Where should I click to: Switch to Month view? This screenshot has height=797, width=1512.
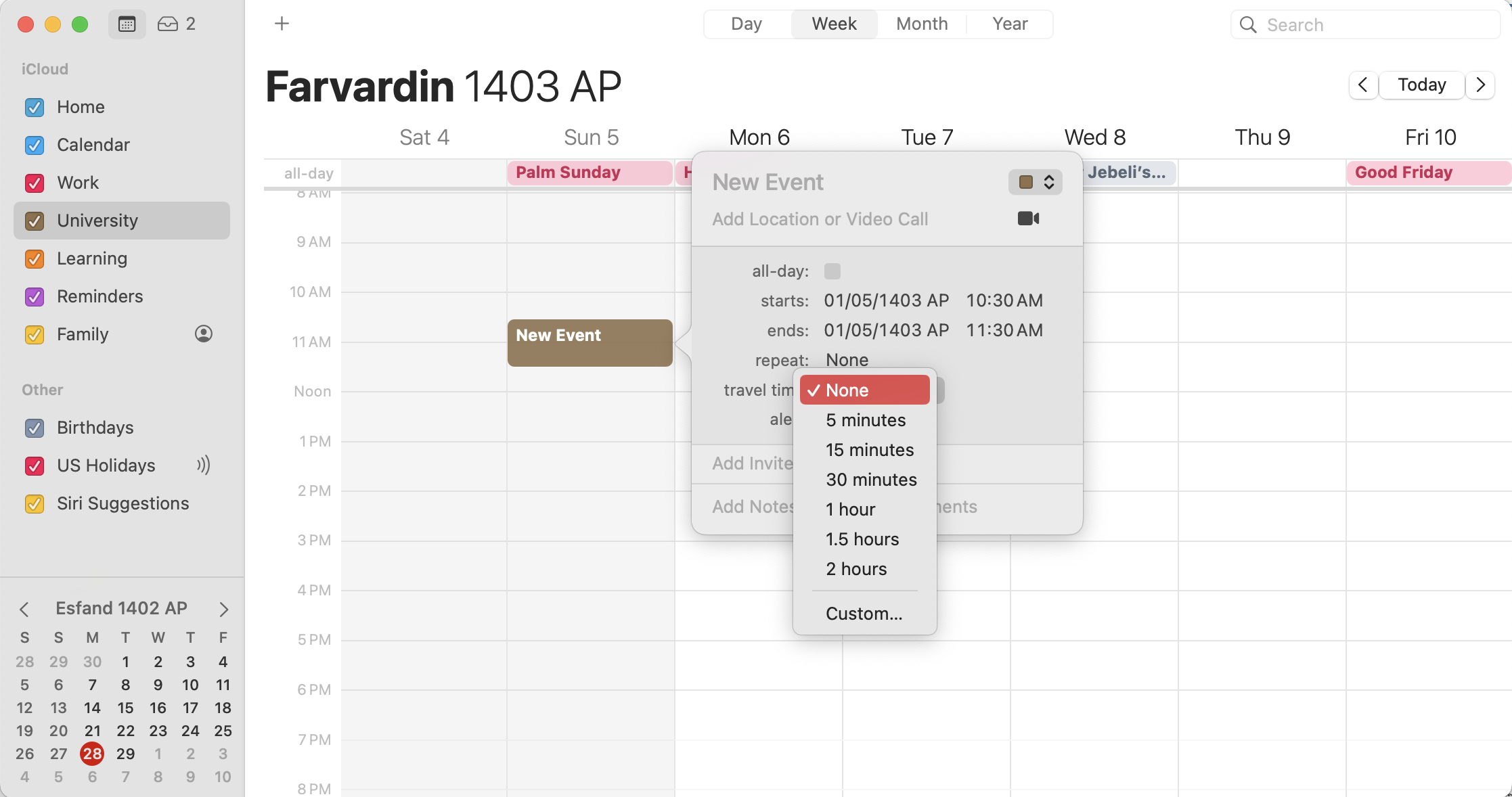922,24
